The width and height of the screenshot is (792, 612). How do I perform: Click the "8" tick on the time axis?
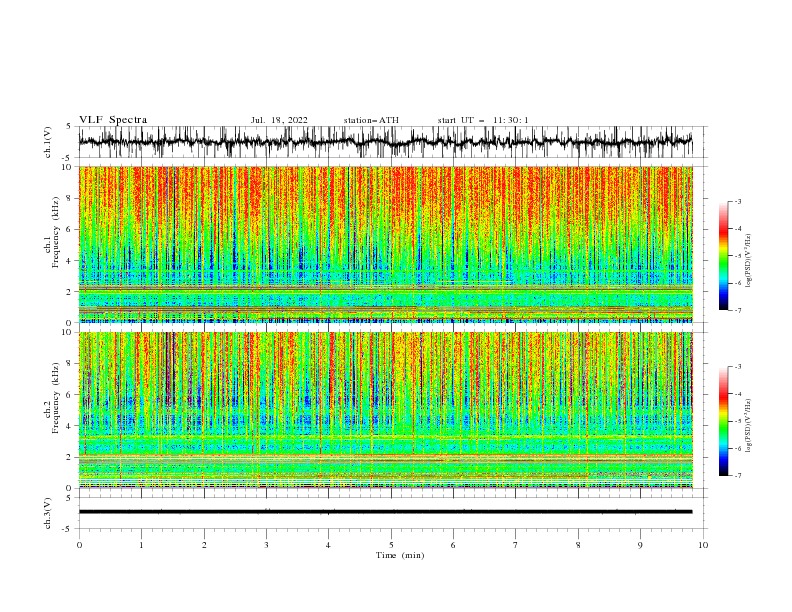point(578,545)
